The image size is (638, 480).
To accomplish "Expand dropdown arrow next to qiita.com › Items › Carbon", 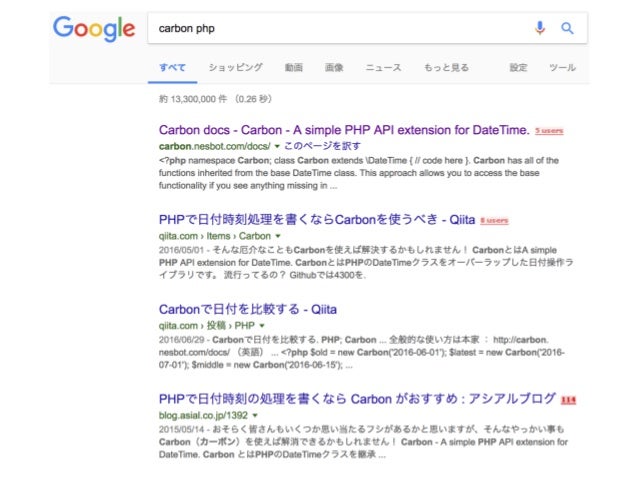I will click(278, 236).
